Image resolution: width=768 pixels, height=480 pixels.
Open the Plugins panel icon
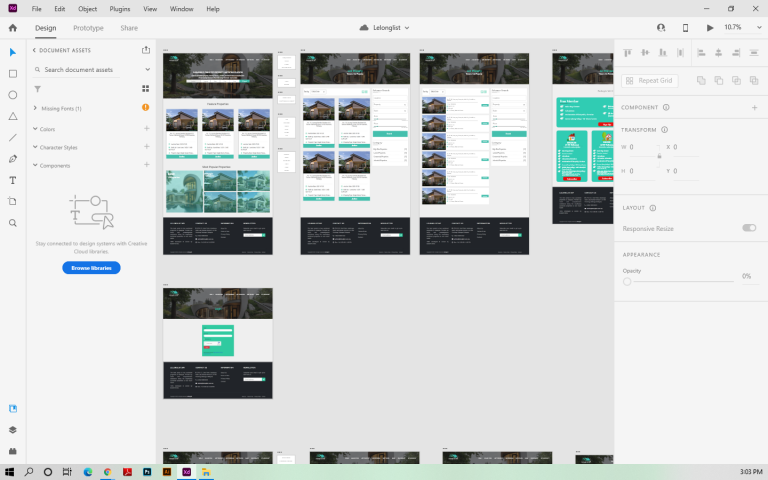click(13, 450)
